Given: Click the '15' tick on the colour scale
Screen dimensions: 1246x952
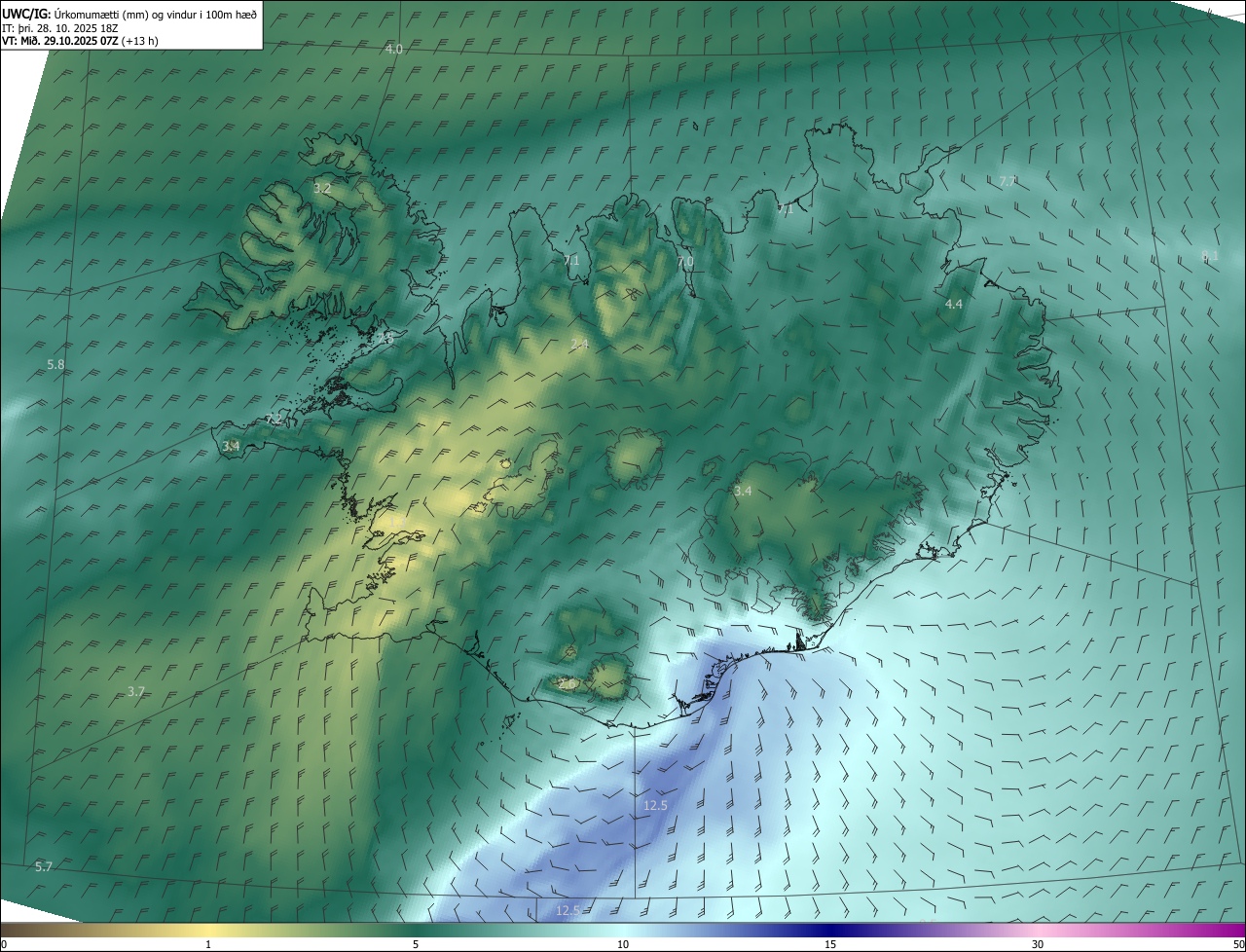Looking at the screenshot, I should [x=830, y=944].
